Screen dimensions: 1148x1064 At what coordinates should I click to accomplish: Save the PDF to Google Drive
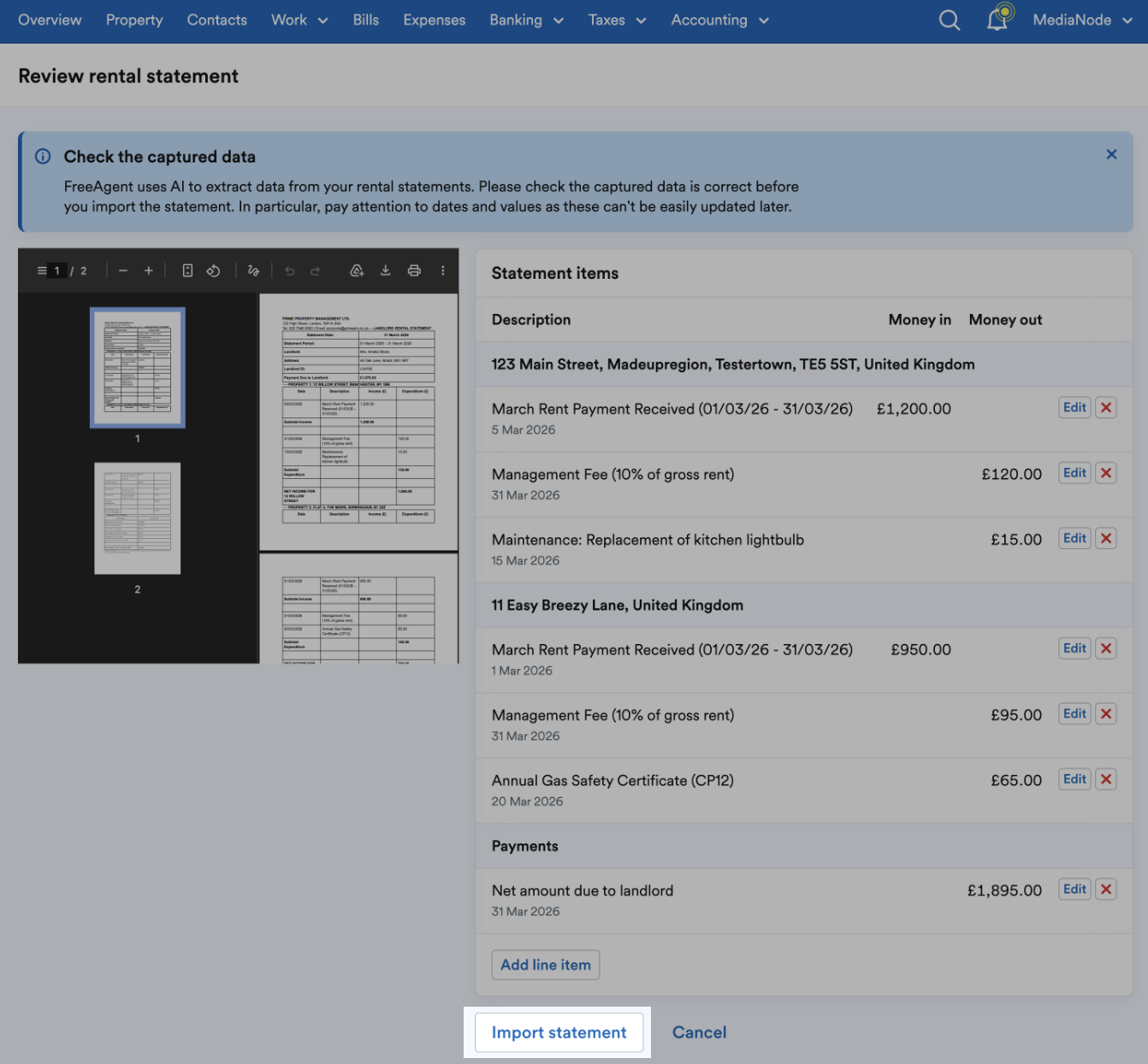[357, 270]
